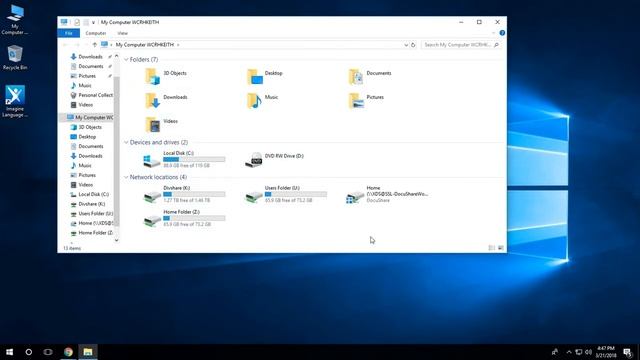This screenshot has width=640, height=360.
Task: Select Home DocuShare network location
Action: pos(387,194)
